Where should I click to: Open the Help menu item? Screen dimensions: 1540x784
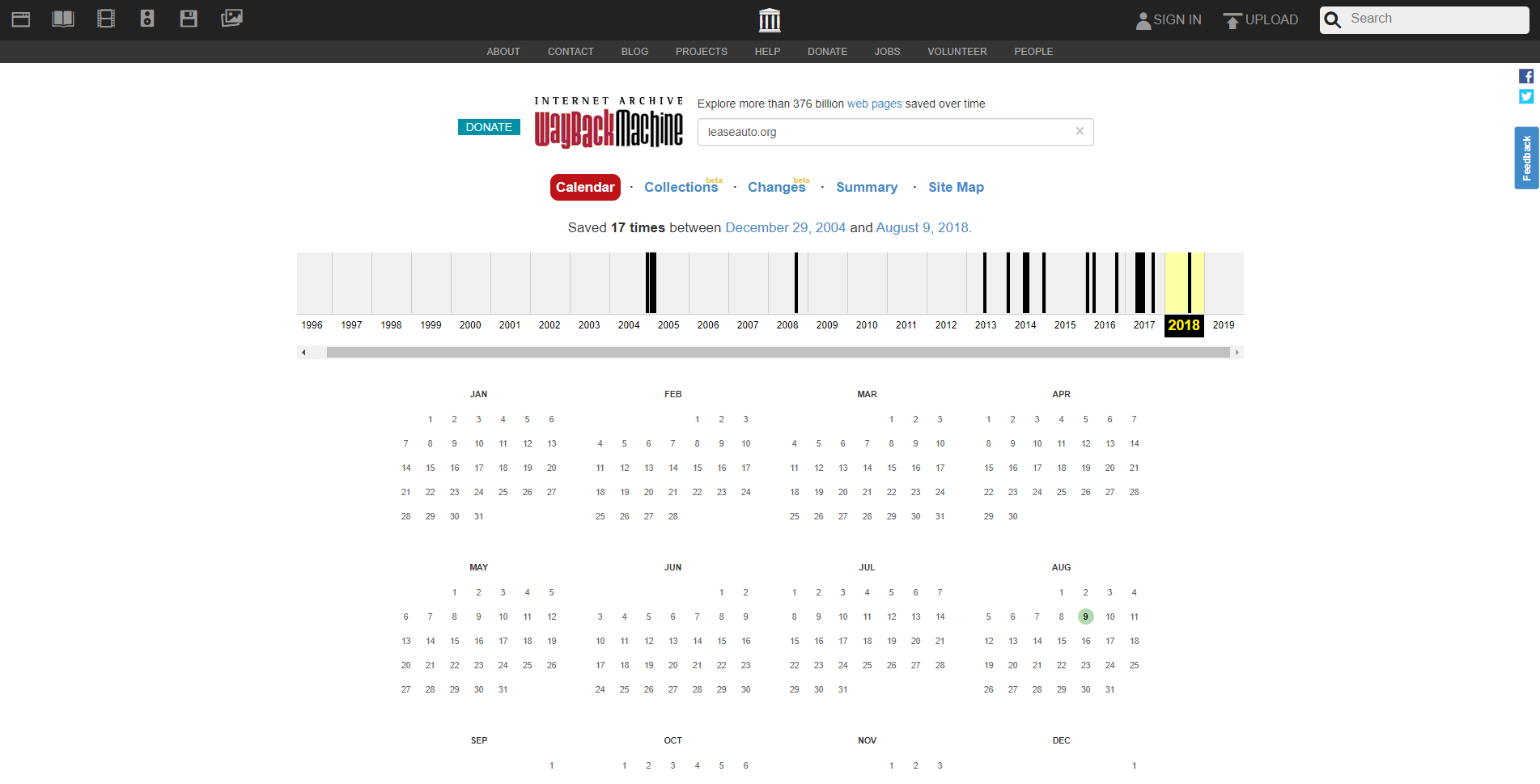(x=767, y=52)
